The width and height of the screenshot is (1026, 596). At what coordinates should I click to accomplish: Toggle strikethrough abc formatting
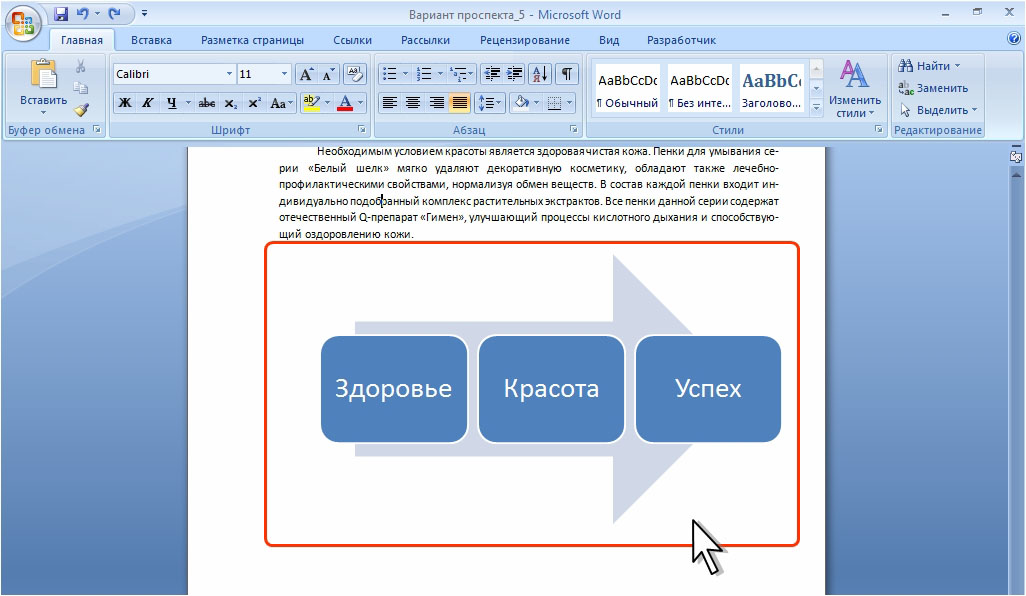click(207, 103)
